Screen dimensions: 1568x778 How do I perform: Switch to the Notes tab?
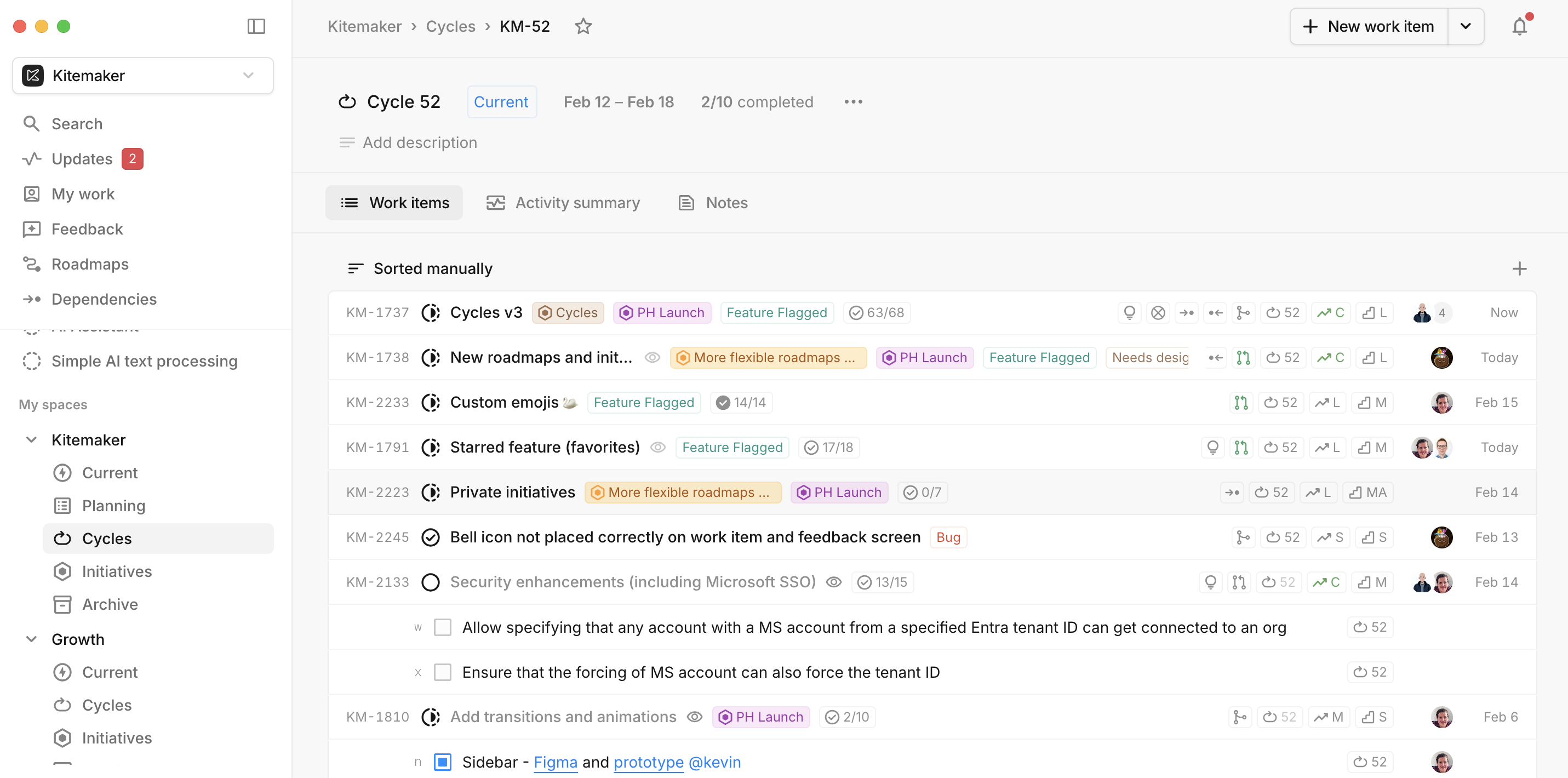click(713, 203)
